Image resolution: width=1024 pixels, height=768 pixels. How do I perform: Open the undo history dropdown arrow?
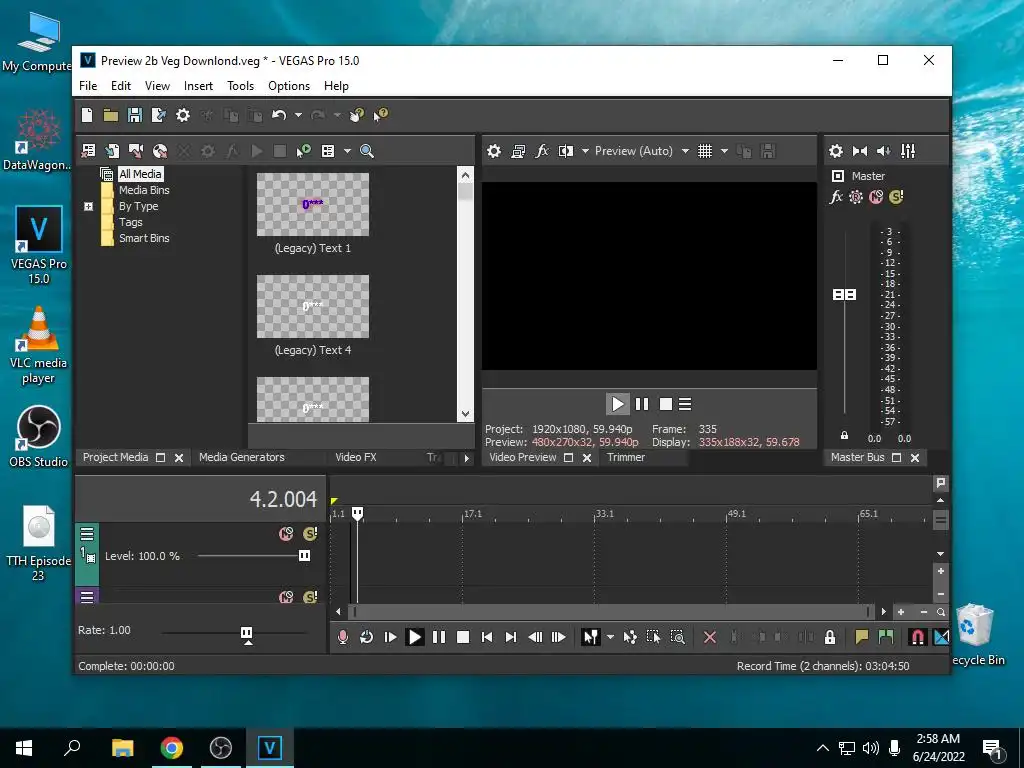pyautogui.click(x=298, y=115)
